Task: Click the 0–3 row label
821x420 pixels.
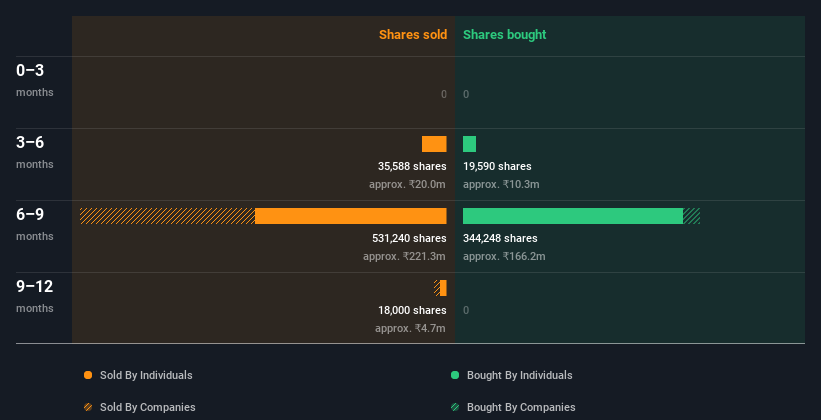Action: click(x=30, y=70)
